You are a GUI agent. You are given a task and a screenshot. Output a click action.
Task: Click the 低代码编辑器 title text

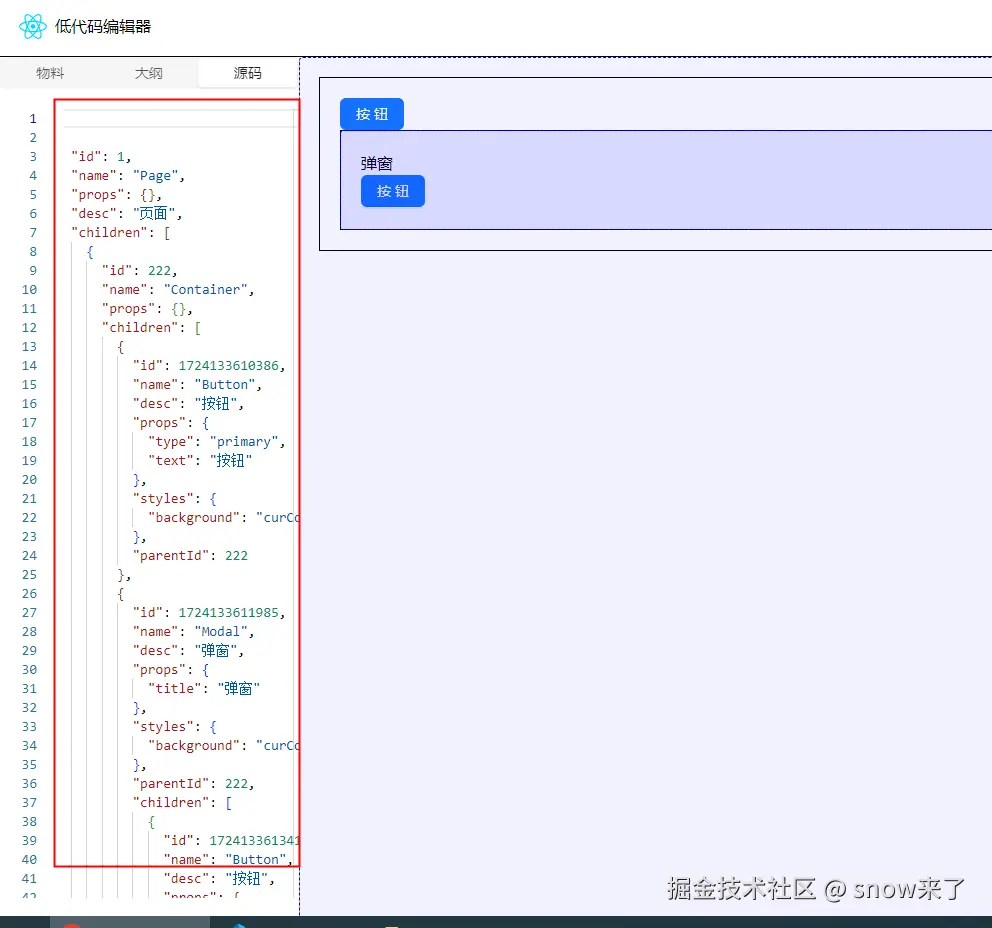pos(103,27)
